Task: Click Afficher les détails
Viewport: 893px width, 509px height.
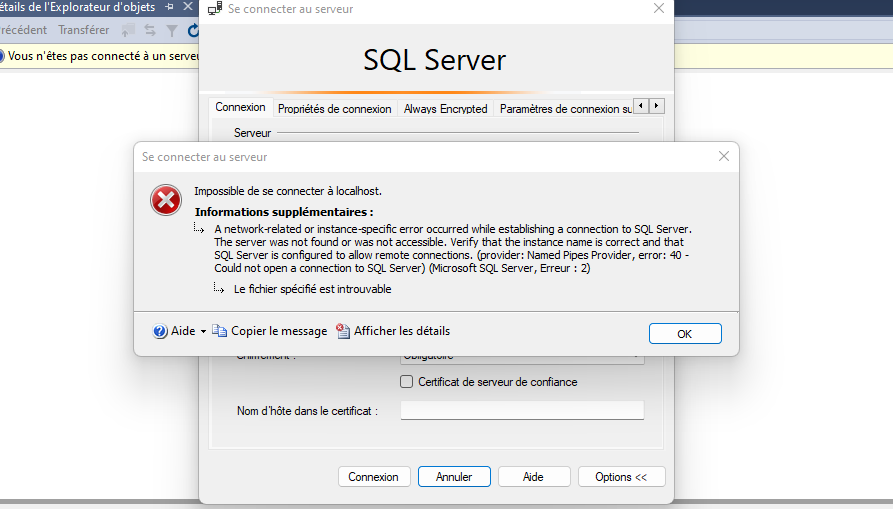Action: tap(393, 331)
